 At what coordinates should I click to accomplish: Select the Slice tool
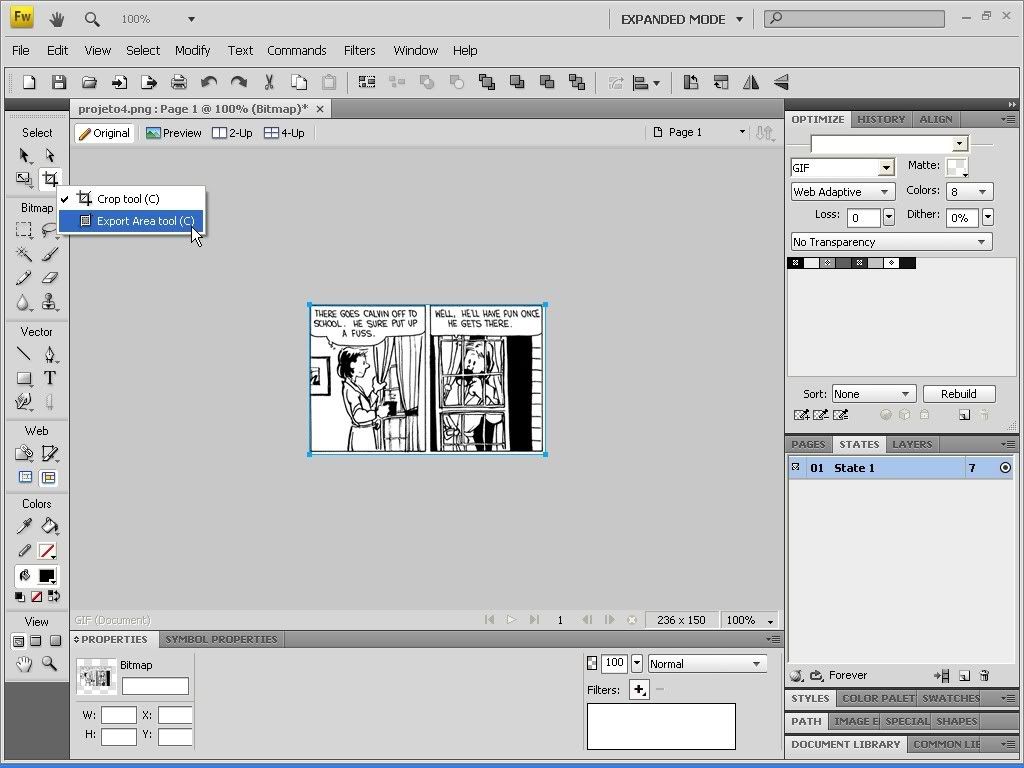click(x=50, y=453)
